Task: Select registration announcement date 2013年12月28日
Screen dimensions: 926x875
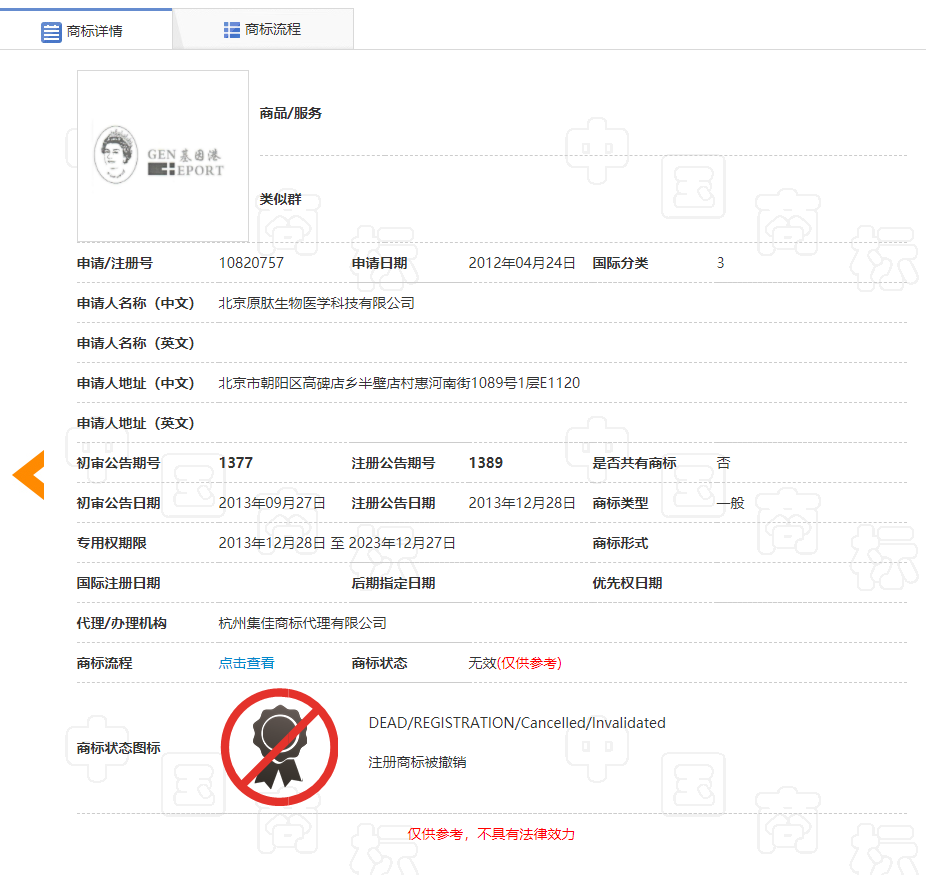Action: click(521, 503)
